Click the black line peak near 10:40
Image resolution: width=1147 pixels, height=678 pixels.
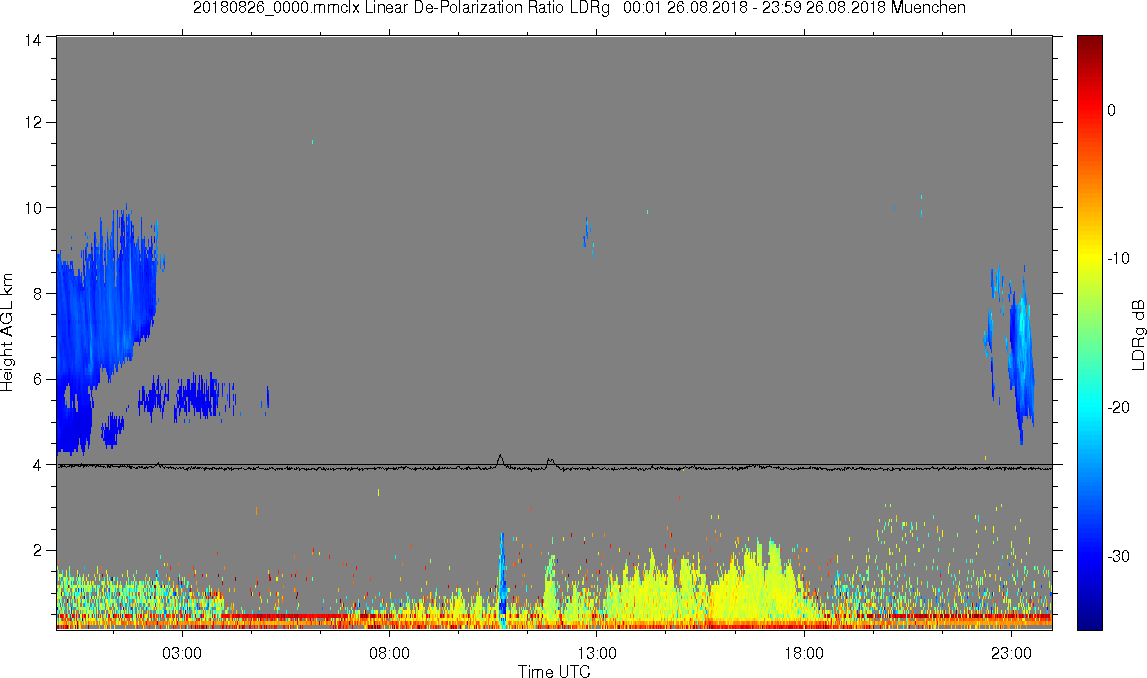(500, 459)
